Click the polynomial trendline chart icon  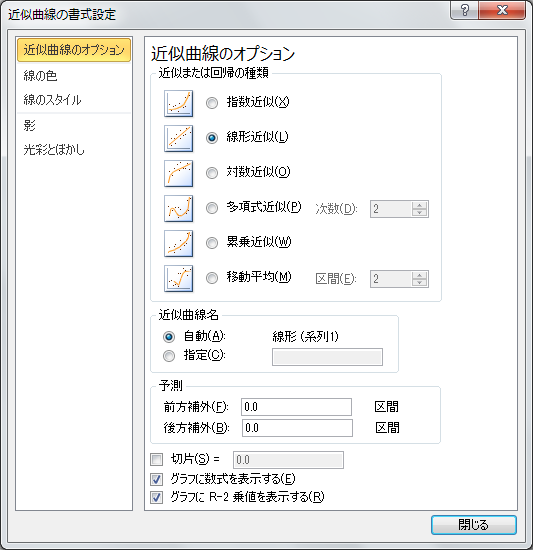coord(178,209)
